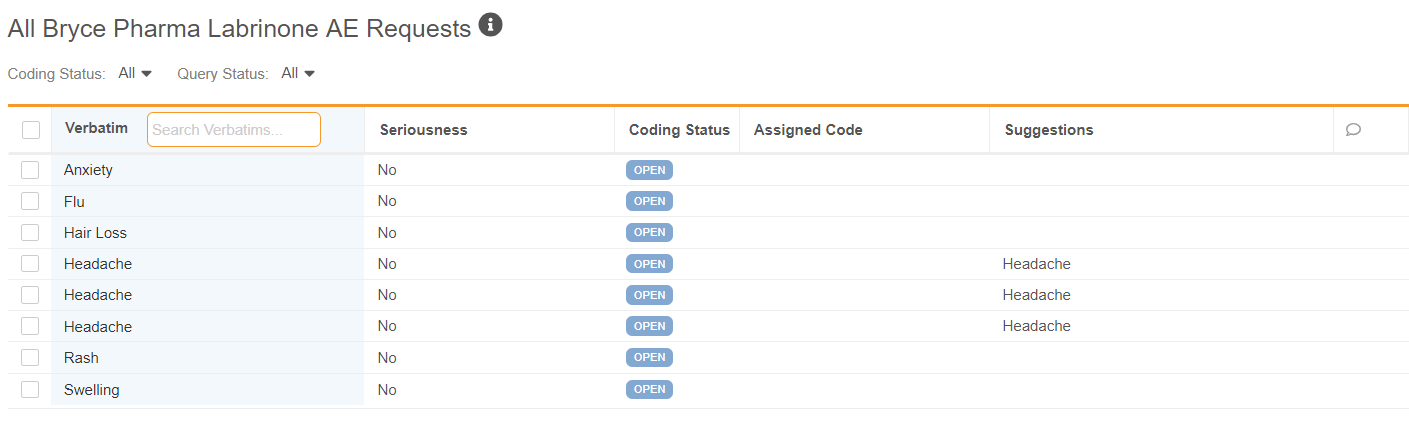Viewport: 1409px width, 428px height.
Task: Click OPEN status badge for Anxiety
Action: click(x=649, y=170)
